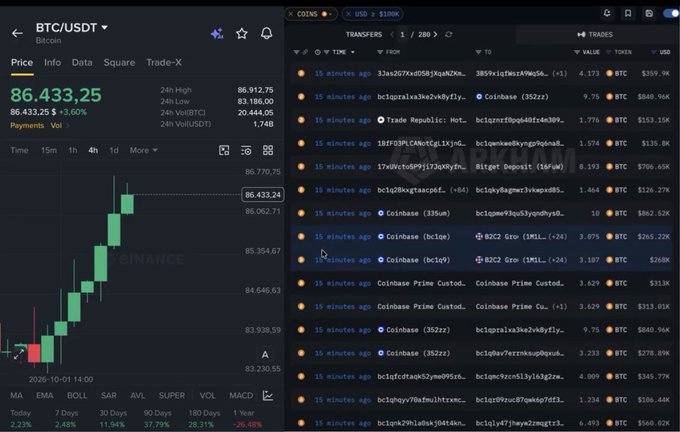Enable the SAR indicator
The height and width of the screenshot is (432, 680).
click(x=108, y=396)
